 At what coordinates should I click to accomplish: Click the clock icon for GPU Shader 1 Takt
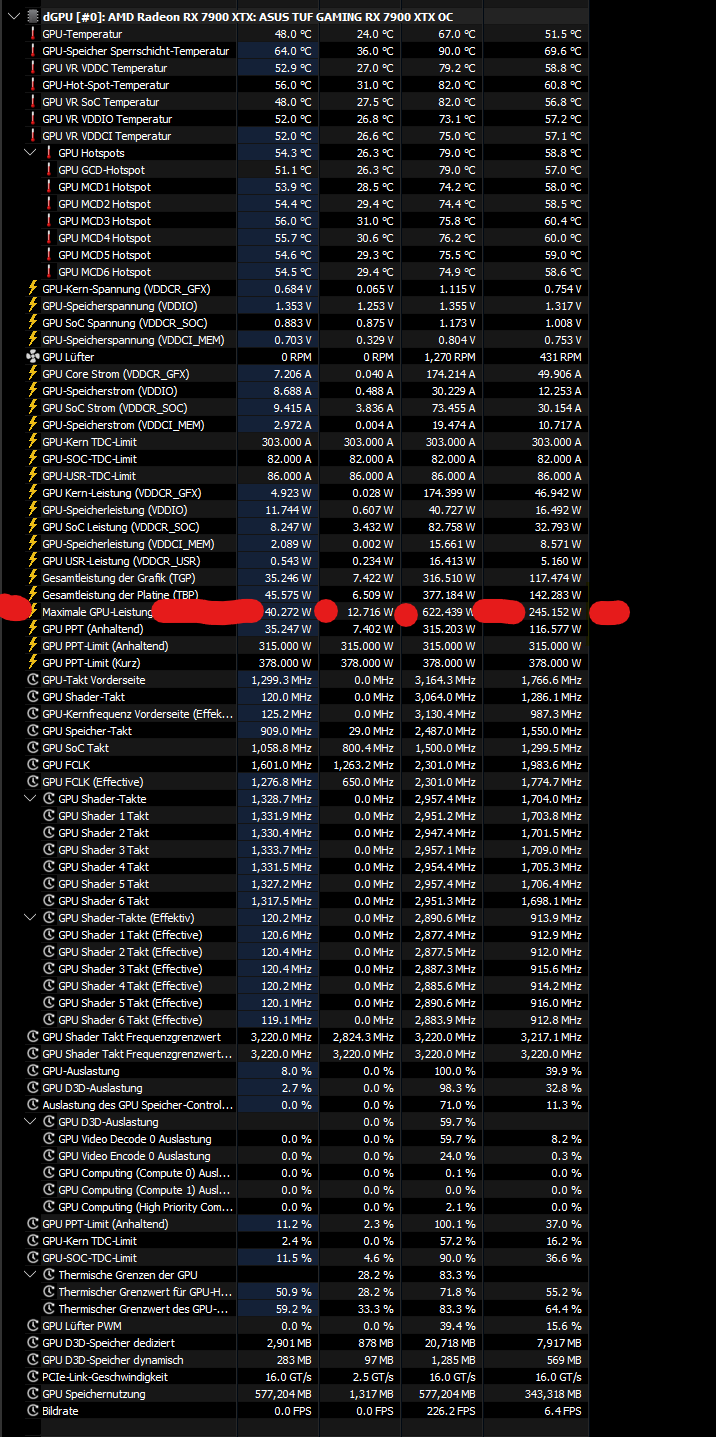click(49, 816)
